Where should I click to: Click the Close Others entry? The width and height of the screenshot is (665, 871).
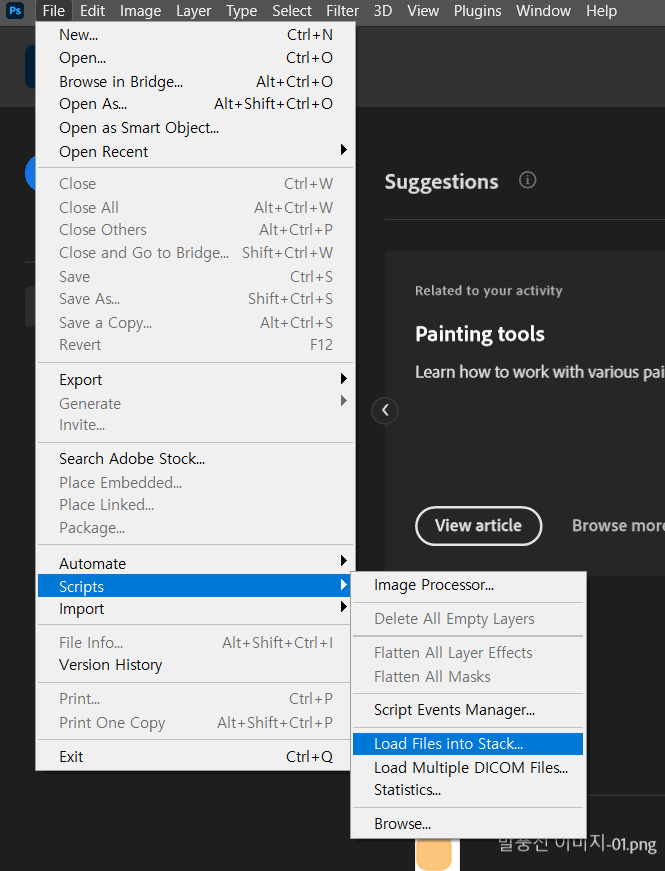[196, 230]
